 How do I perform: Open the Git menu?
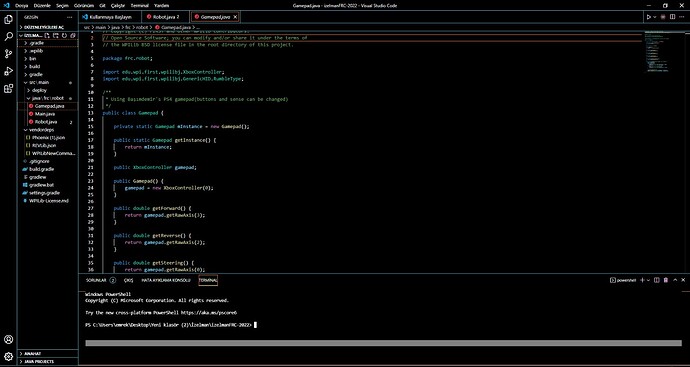click(103, 5)
